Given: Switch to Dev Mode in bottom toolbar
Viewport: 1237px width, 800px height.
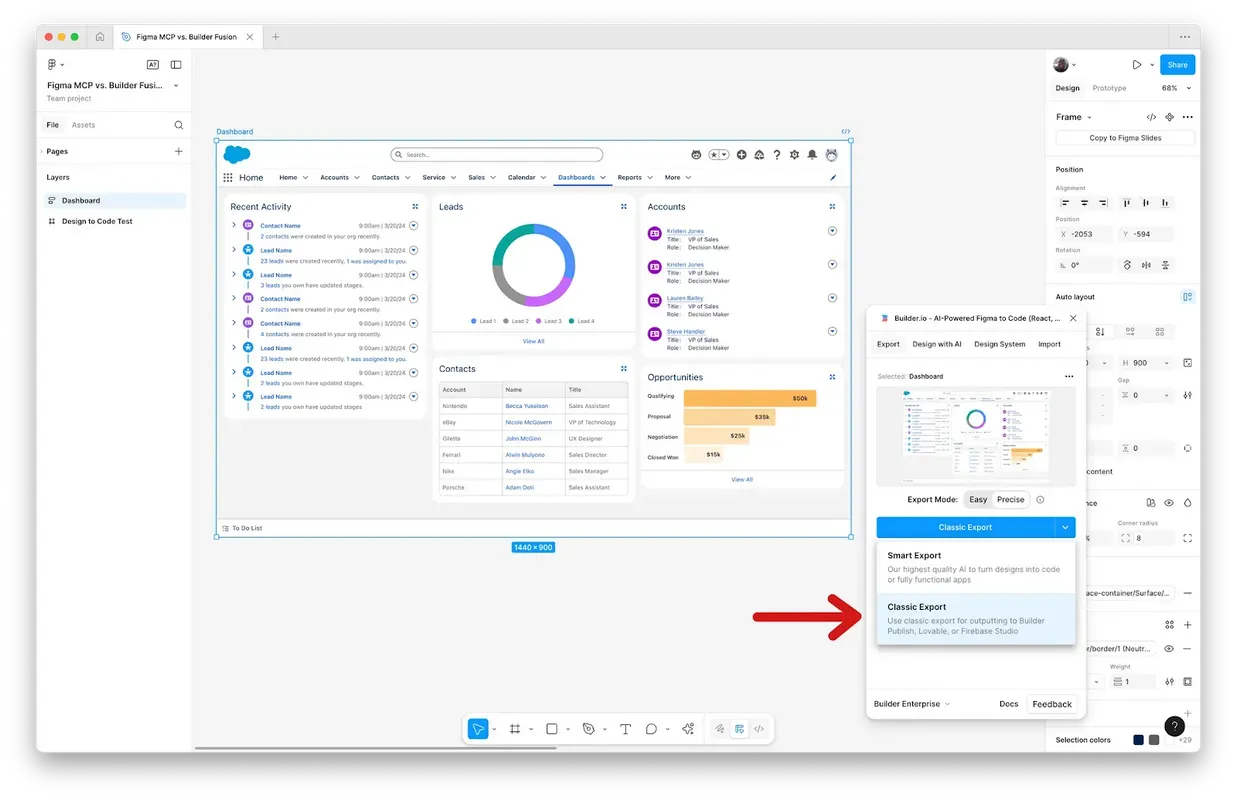Looking at the screenshot, I should (759, 729).
